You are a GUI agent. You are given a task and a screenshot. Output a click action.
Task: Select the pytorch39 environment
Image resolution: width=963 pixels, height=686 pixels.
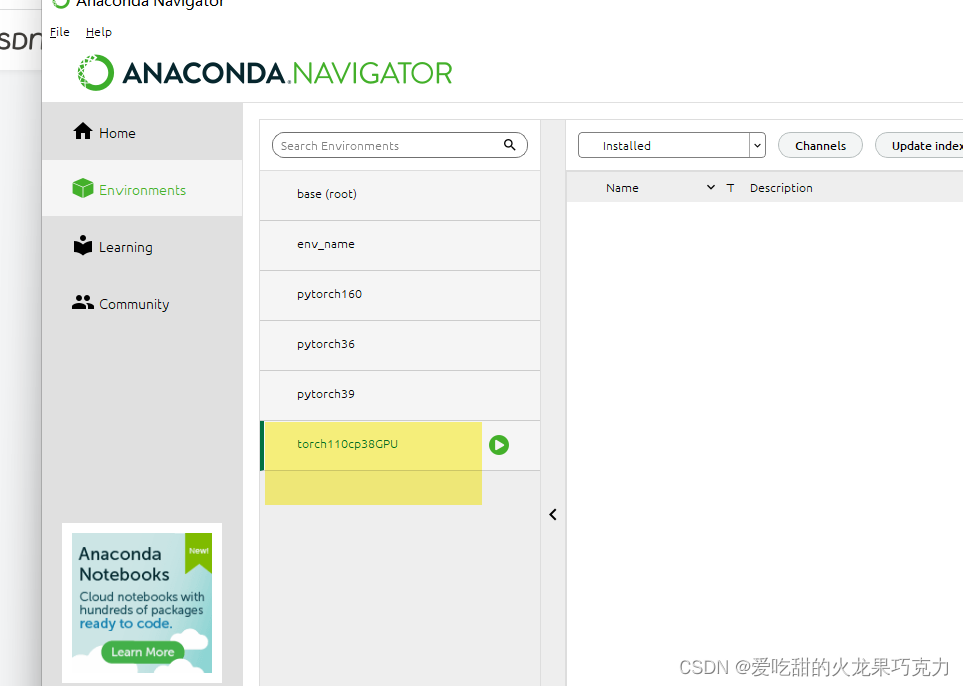tap(400, 396)
